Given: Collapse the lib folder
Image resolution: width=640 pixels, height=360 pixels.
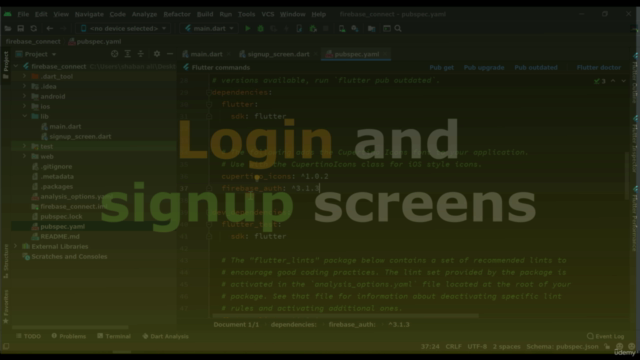Looking at the screenshot, I should click(24, 116).
